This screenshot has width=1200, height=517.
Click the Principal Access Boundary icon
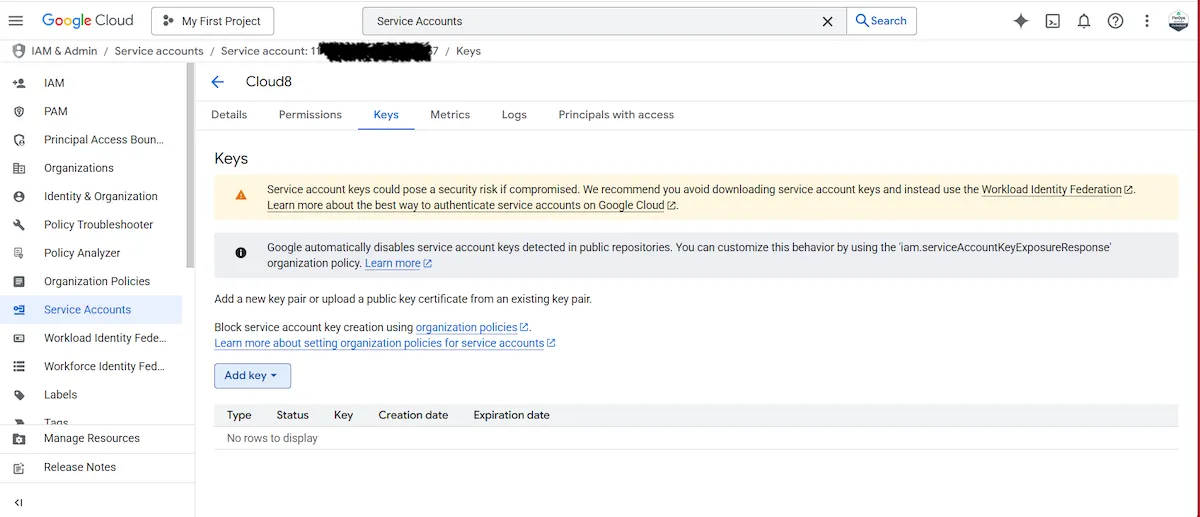[19, 140]
